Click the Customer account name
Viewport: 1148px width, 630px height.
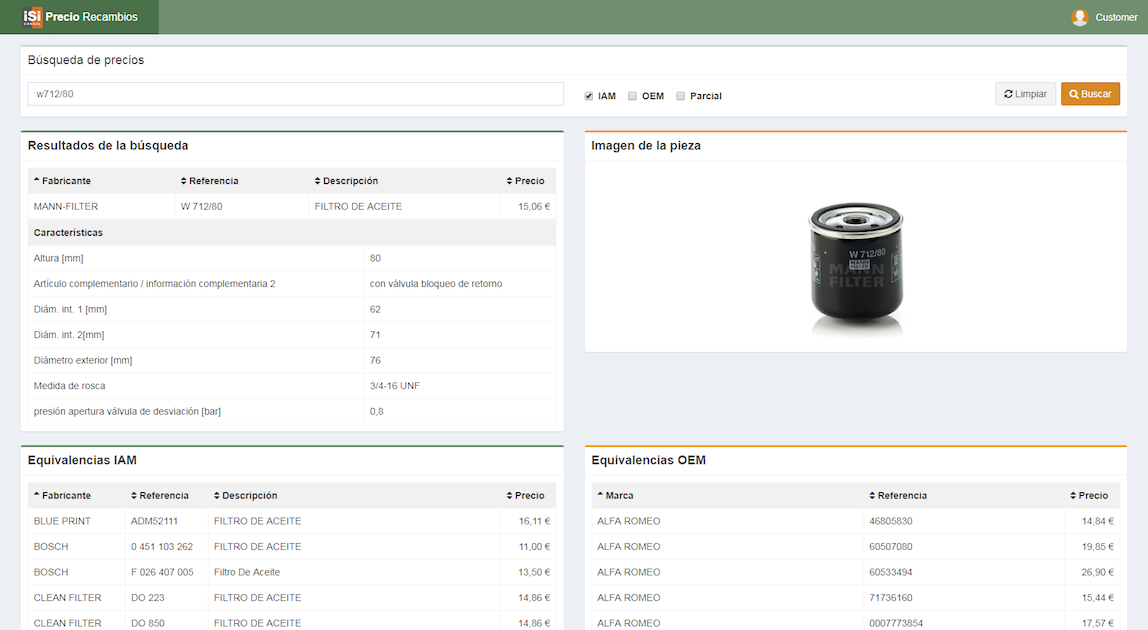point(1116,18)
